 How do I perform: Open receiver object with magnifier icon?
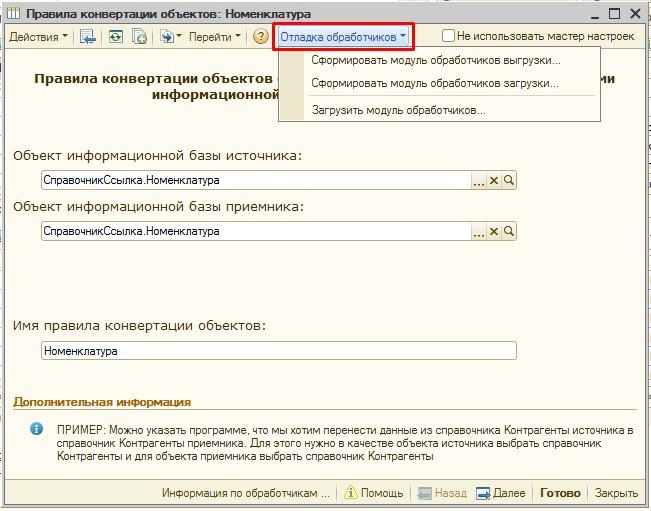click(x=509, y=231)
